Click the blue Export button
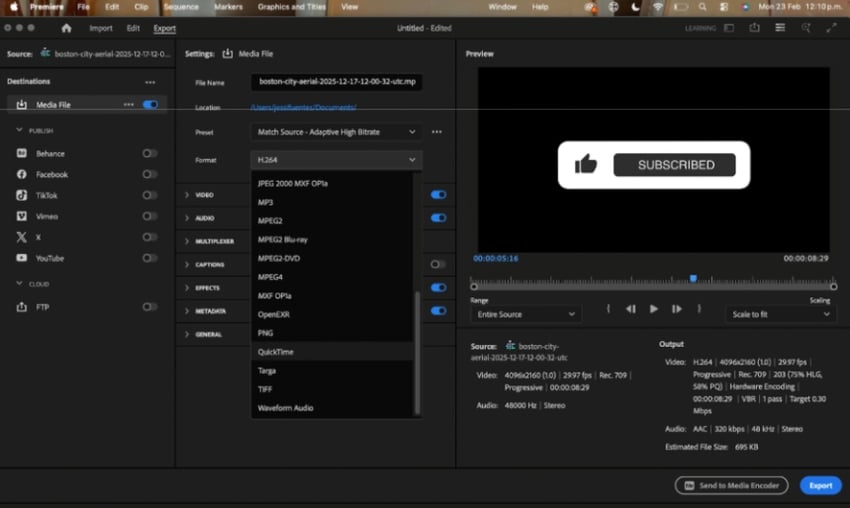This screenshot has height=508, width=850. [x=820, y=485]
